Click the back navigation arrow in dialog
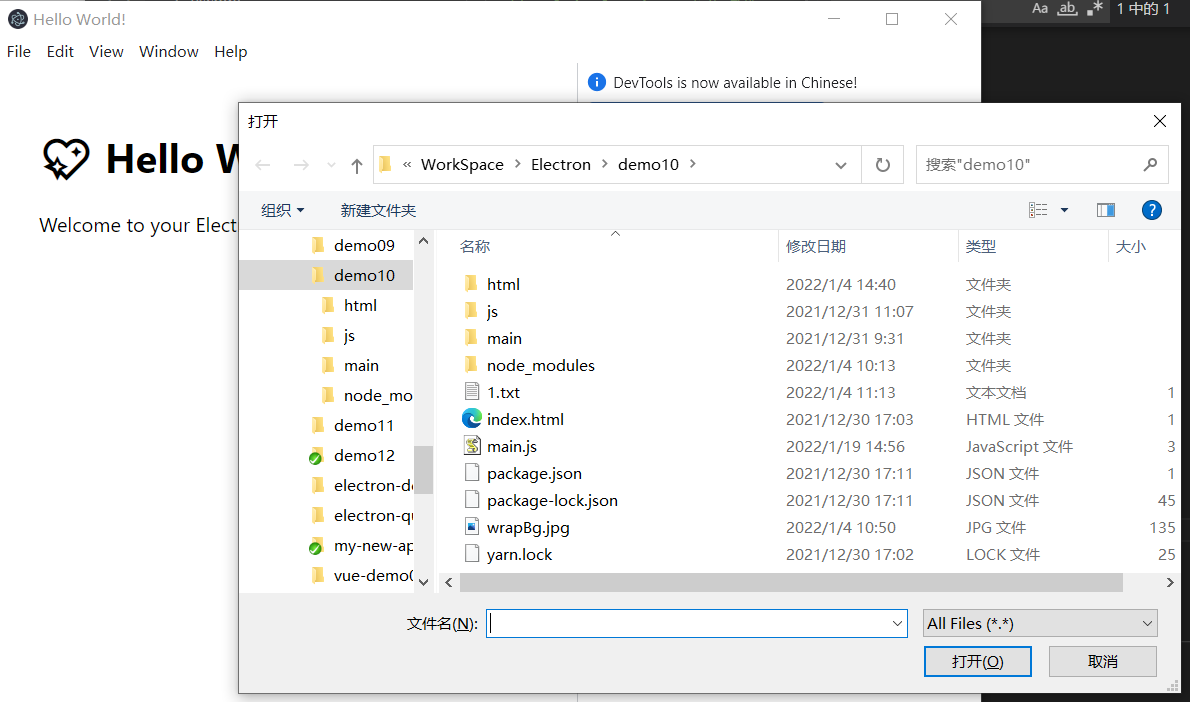This screenshot has height=702, width=1190. 262,164
